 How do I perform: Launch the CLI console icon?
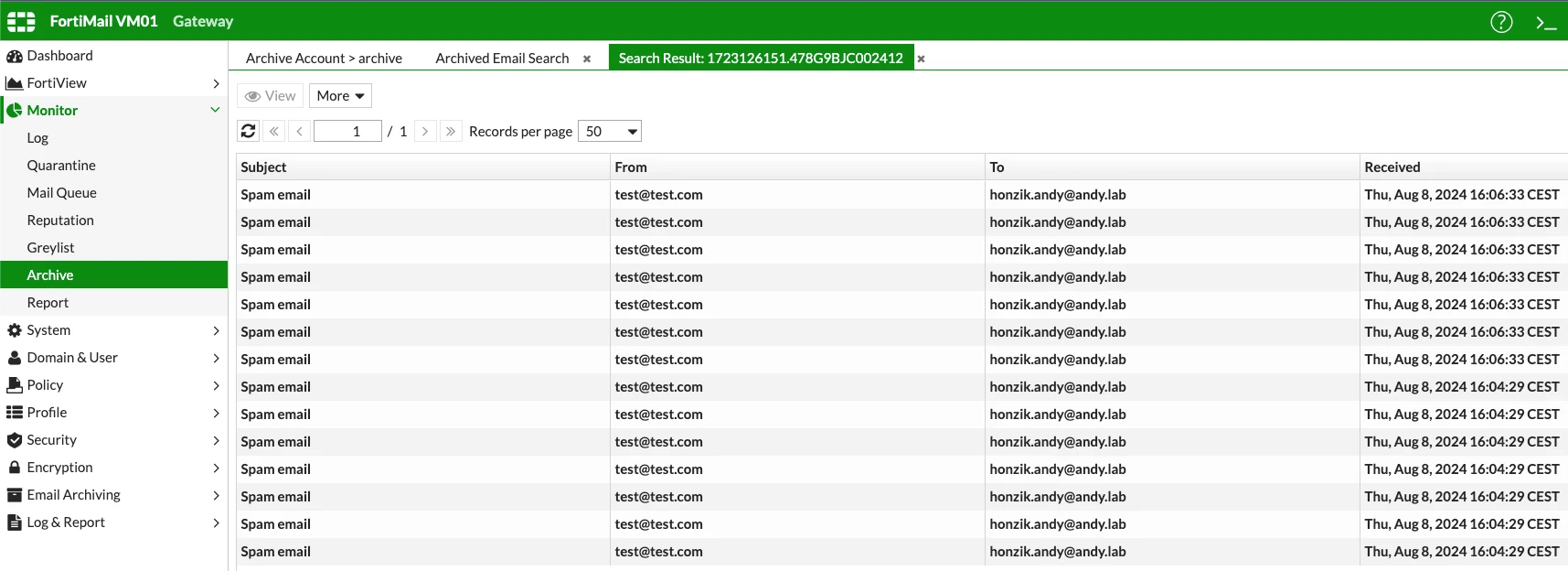tap(1546, 22)
